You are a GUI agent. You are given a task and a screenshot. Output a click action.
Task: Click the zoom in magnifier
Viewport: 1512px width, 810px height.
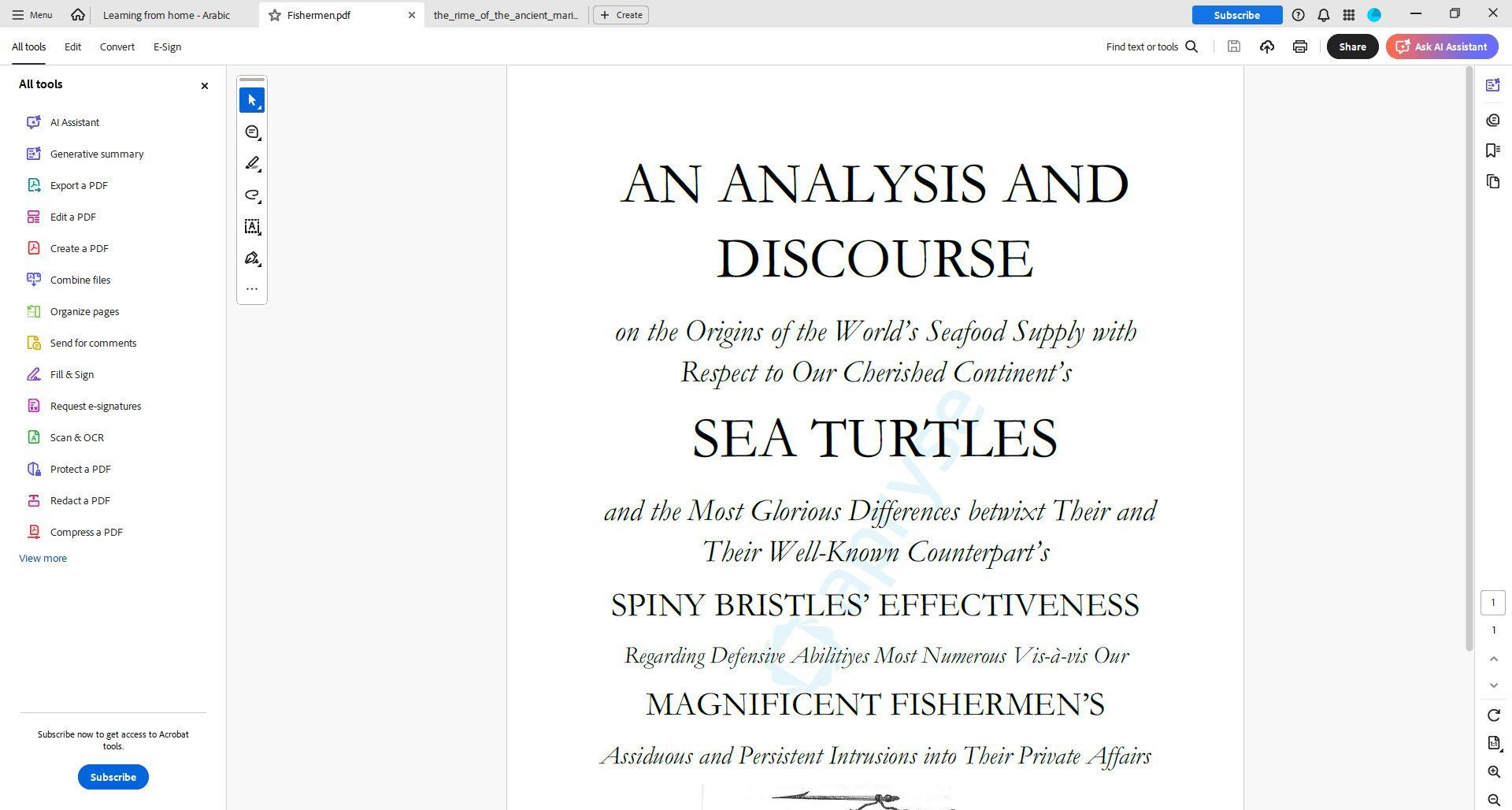(1493, 772)
